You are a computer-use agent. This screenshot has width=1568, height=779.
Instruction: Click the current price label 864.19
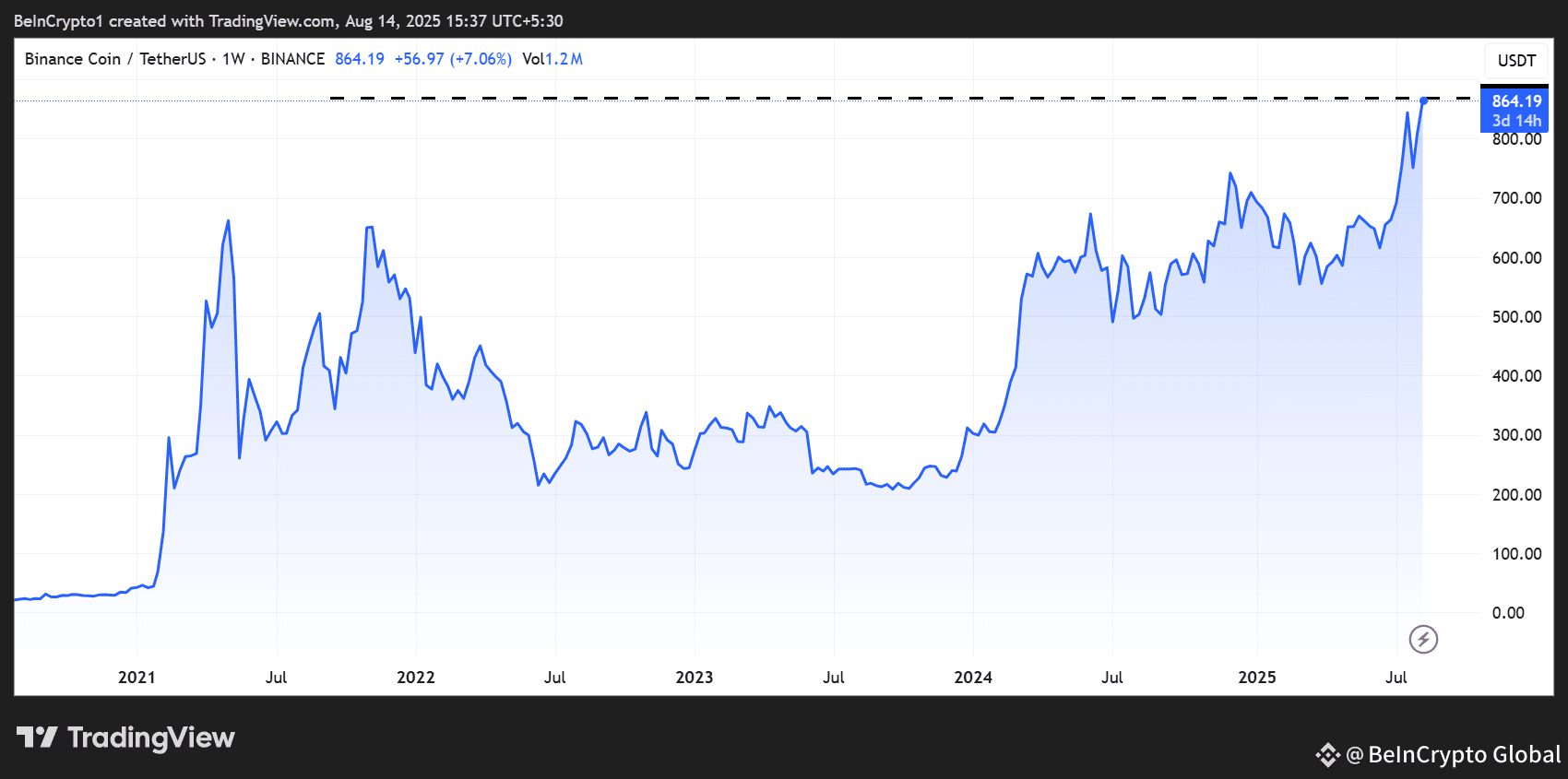[1516, 101]
